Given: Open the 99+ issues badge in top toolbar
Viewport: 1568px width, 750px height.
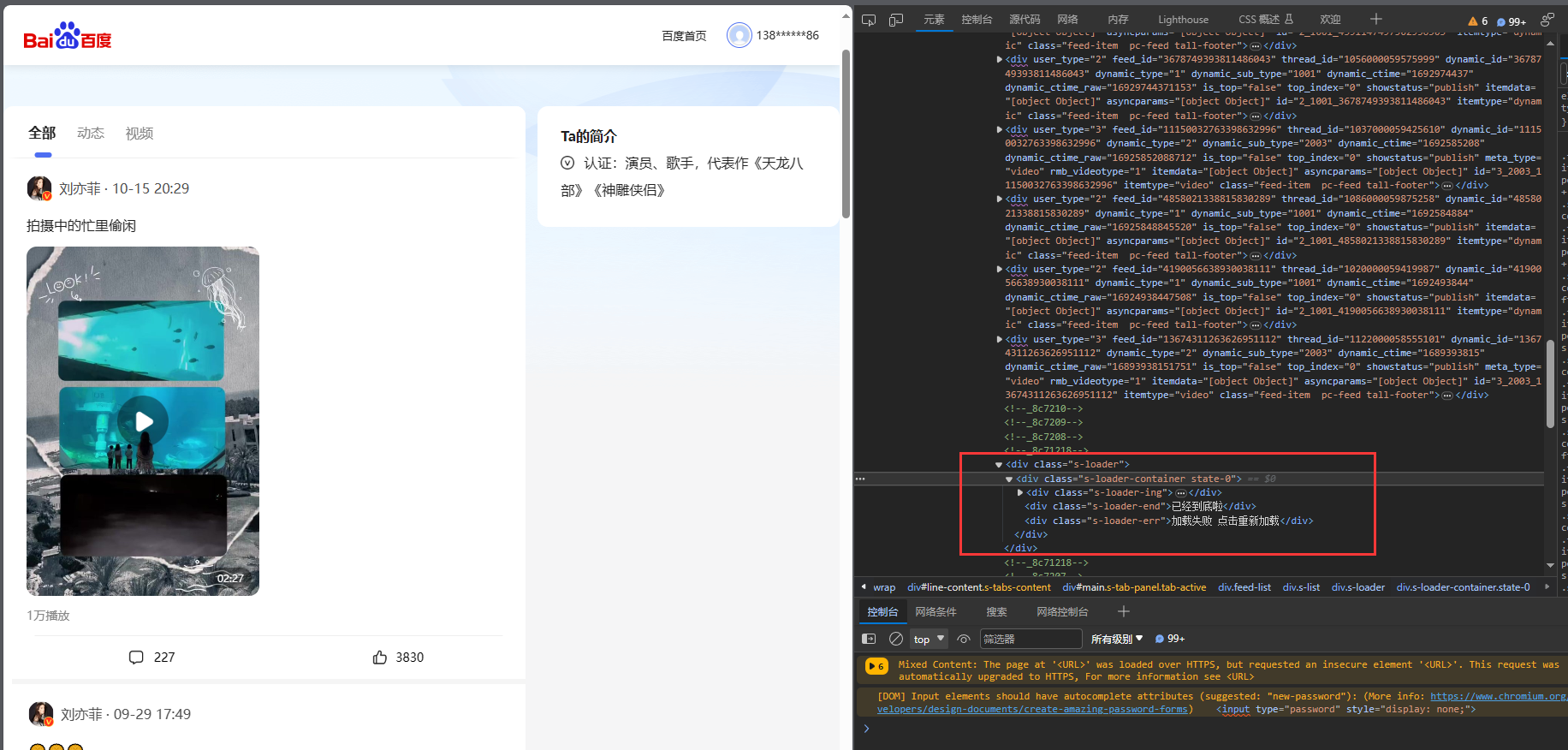Looking at the screenshot, I should point(1512,21).
